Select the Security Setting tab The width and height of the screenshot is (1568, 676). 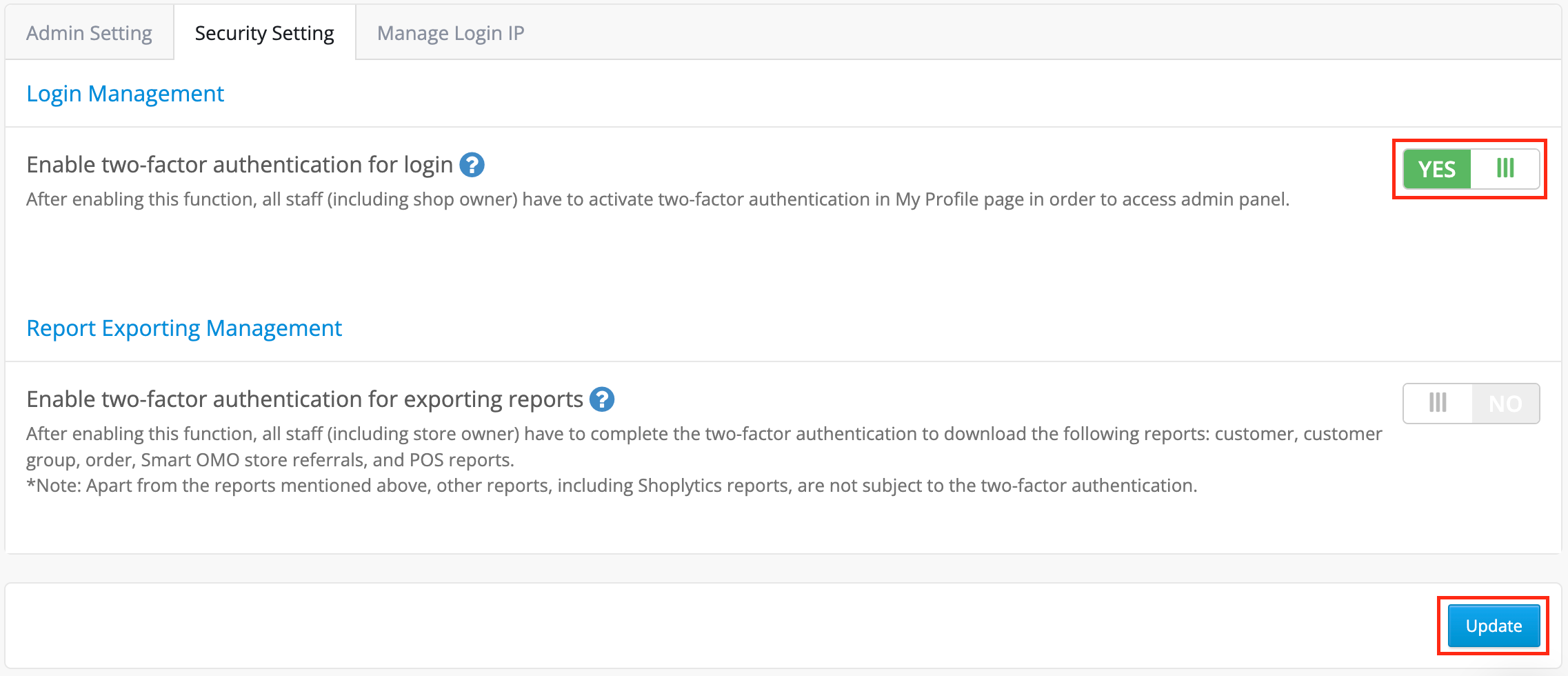click(265, 33)
